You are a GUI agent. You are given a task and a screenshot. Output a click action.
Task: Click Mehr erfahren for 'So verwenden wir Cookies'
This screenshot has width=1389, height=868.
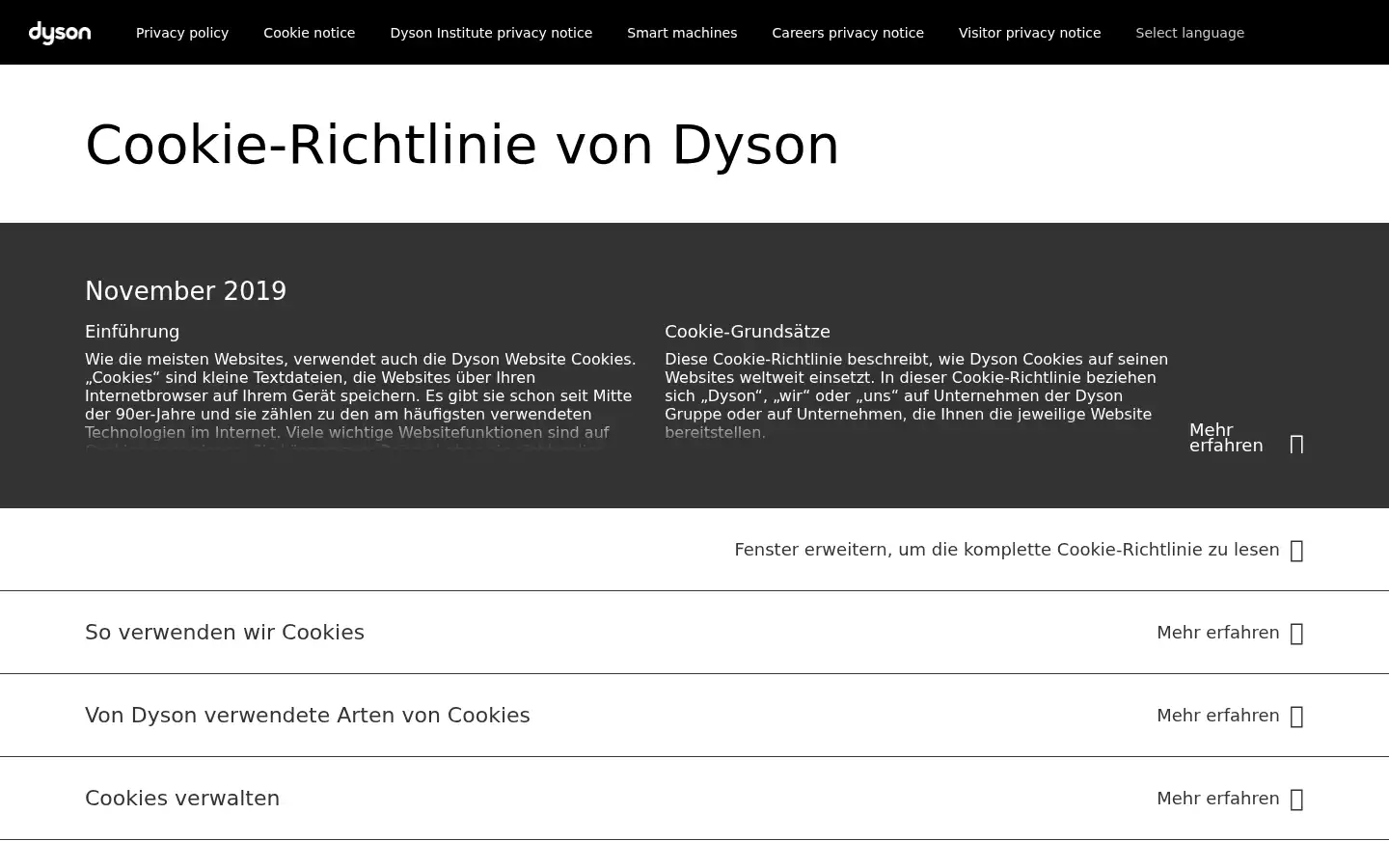[1218, 633]
